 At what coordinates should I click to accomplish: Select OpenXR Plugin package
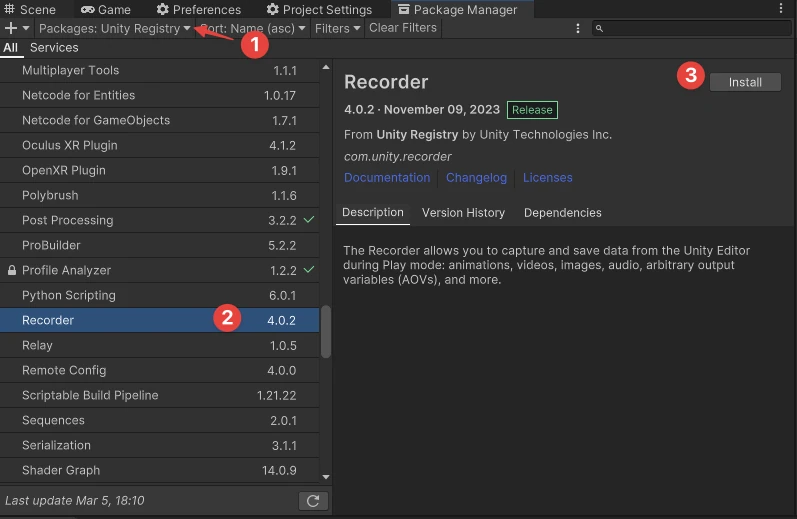click(x=160, y=170)
